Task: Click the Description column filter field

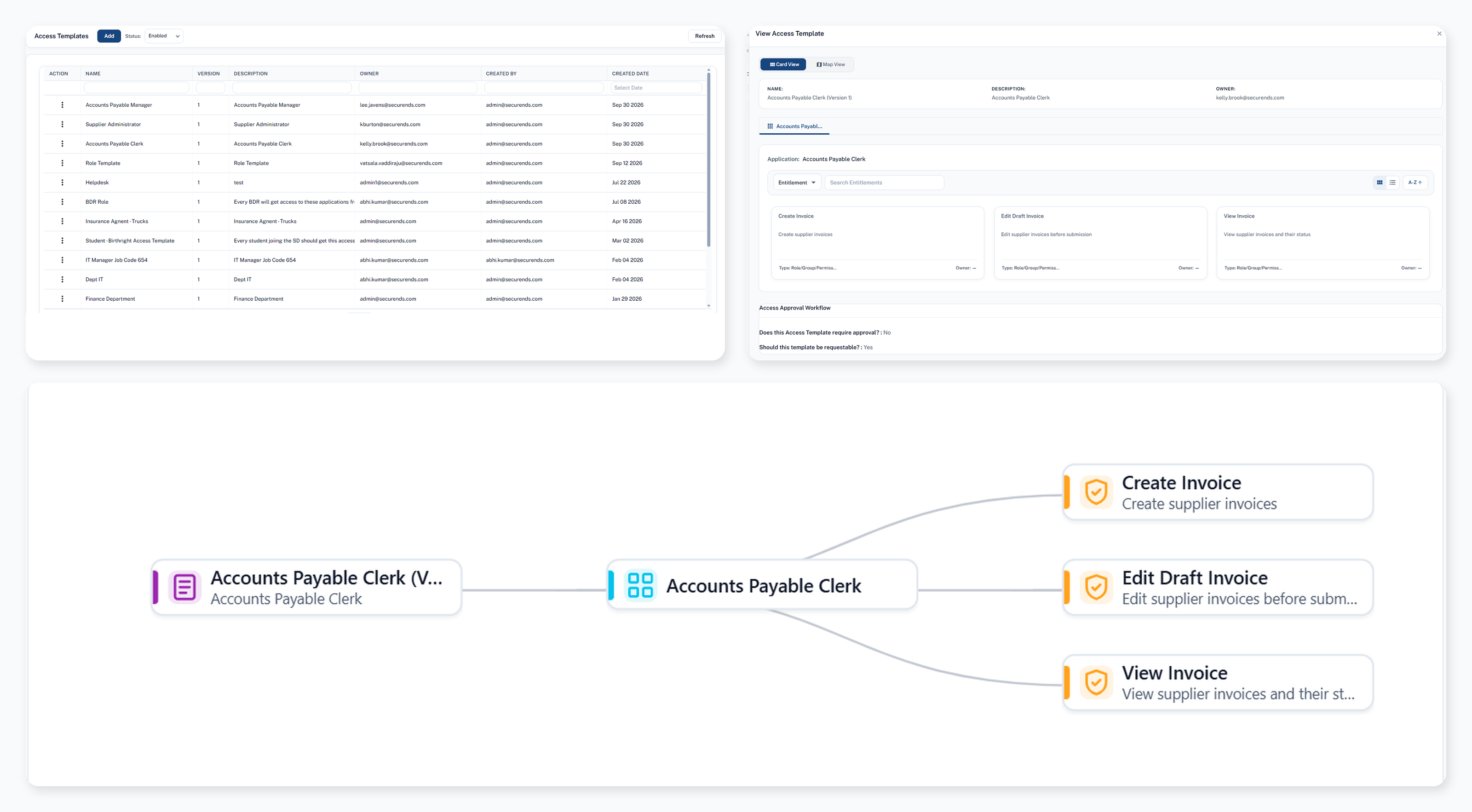Action: (x=292, y=88)
